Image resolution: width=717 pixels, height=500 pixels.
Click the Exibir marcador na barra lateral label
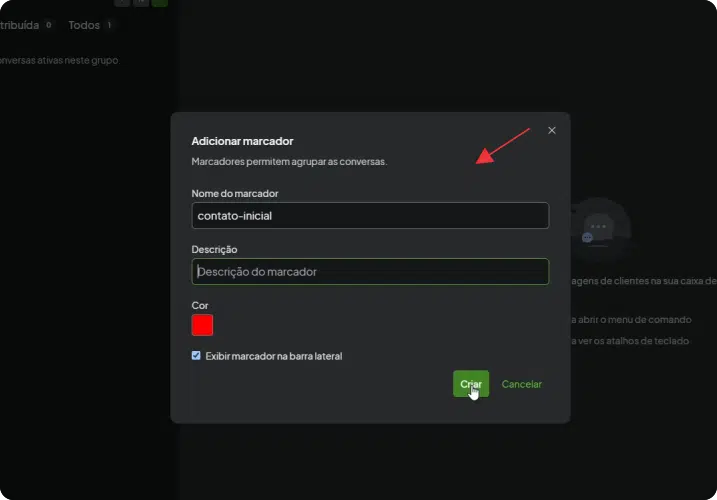pos(273,356)
